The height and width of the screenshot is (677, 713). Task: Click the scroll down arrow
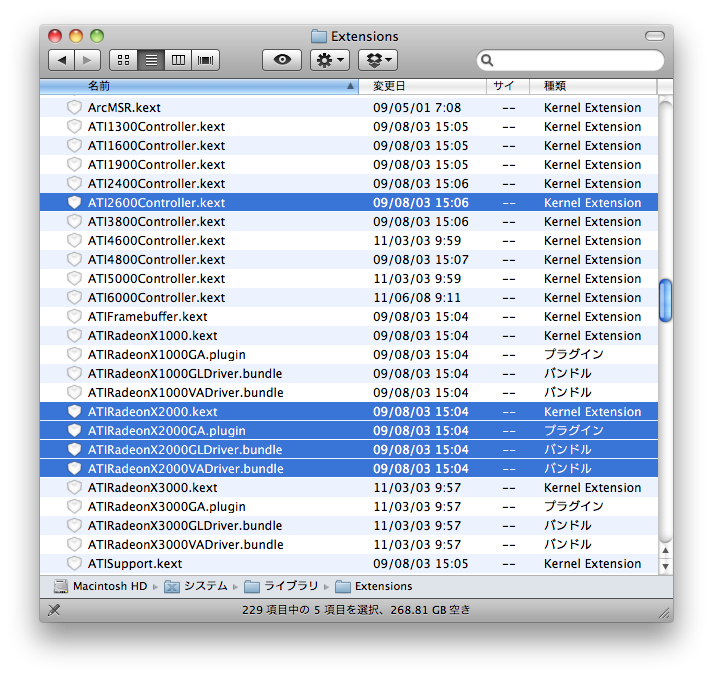coord(665,567)
